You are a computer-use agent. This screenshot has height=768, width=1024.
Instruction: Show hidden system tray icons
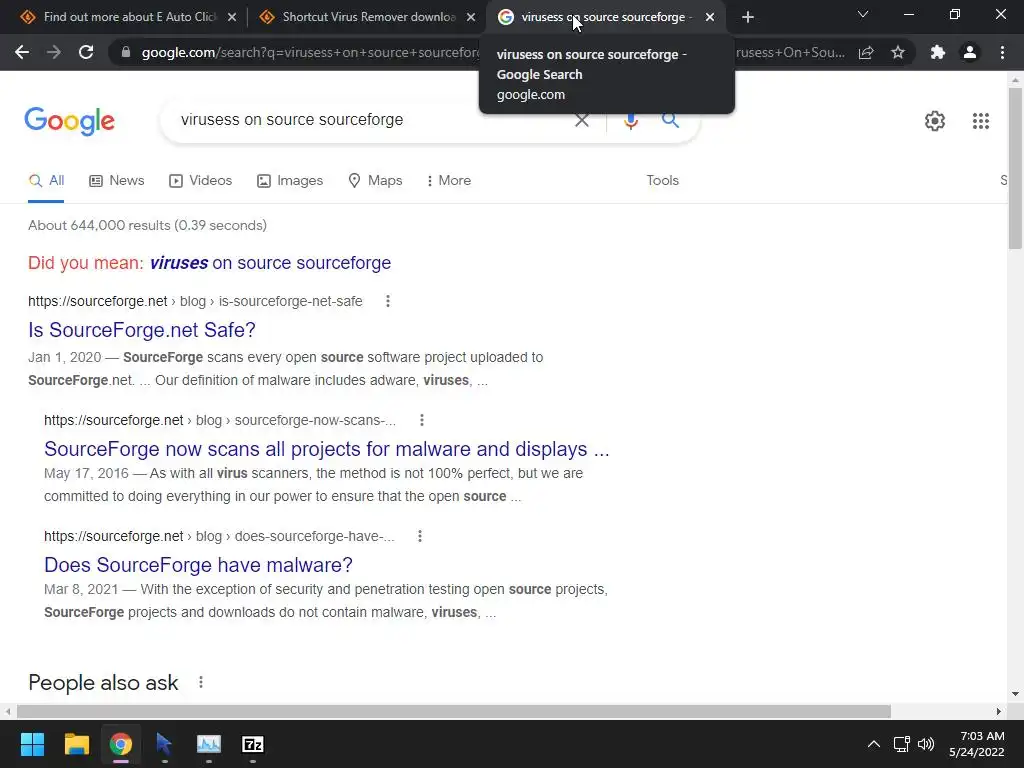pos(873,744)
